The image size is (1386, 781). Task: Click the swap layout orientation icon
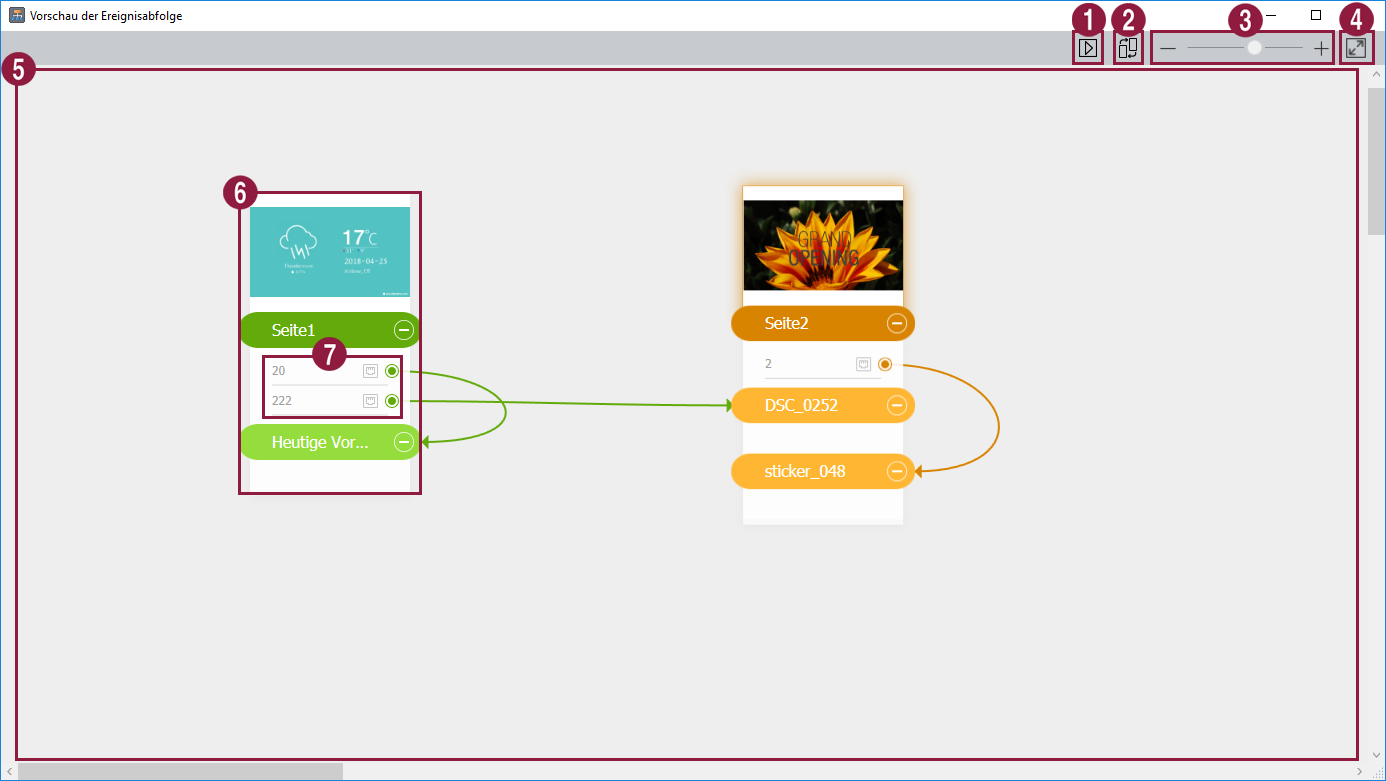[x=1128, y=48]
